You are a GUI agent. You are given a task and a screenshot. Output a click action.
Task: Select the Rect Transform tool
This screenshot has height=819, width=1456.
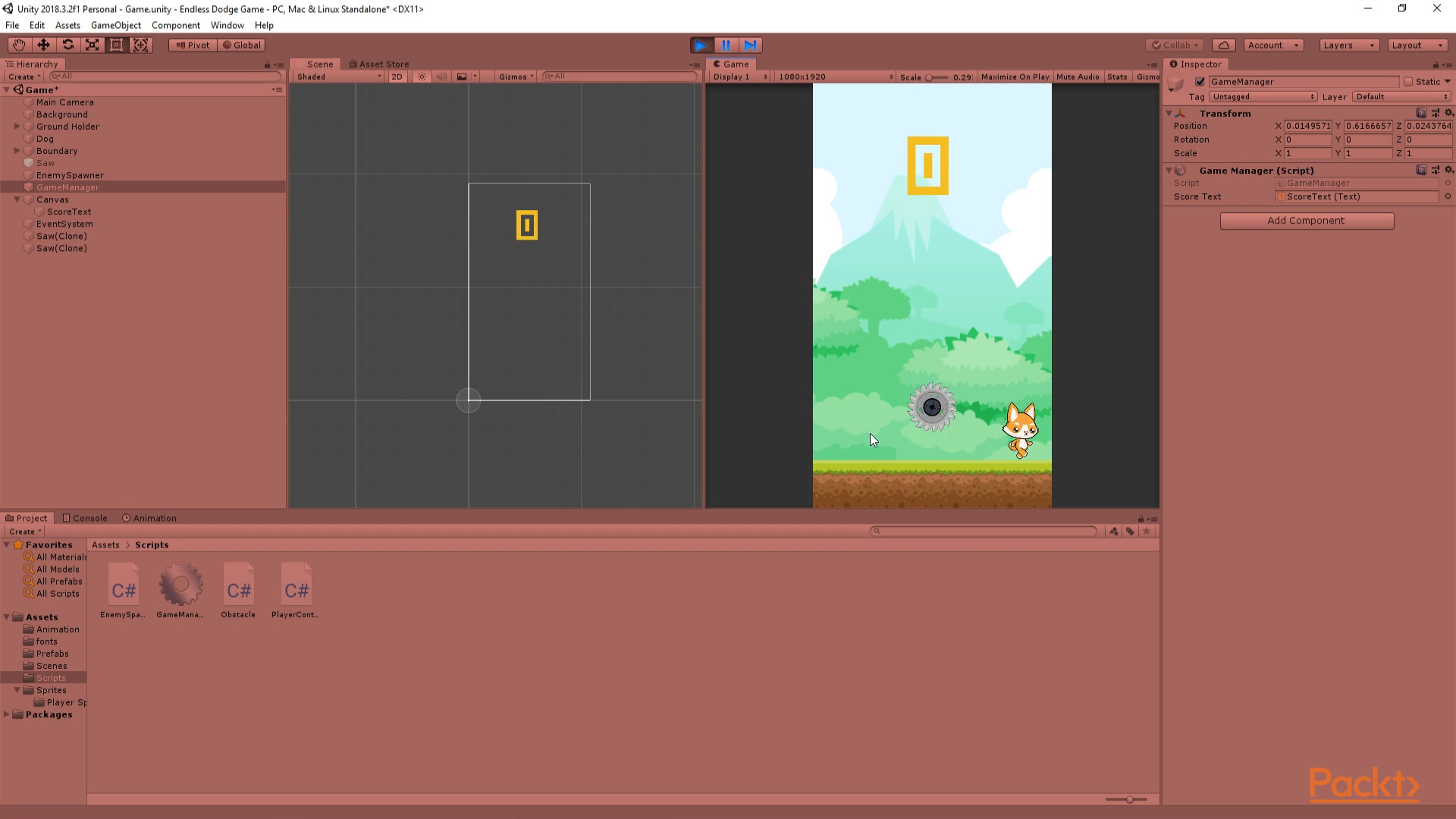pos(116,45)
